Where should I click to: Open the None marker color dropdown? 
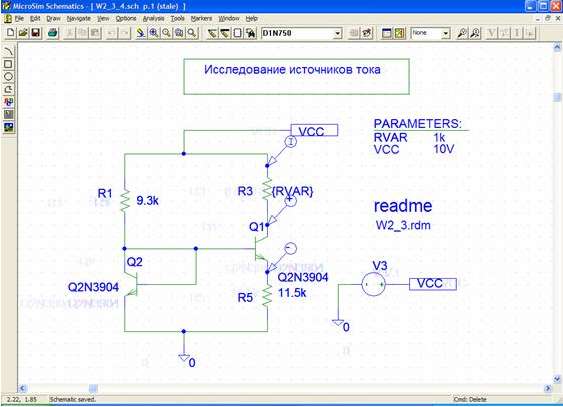point(446,33)
